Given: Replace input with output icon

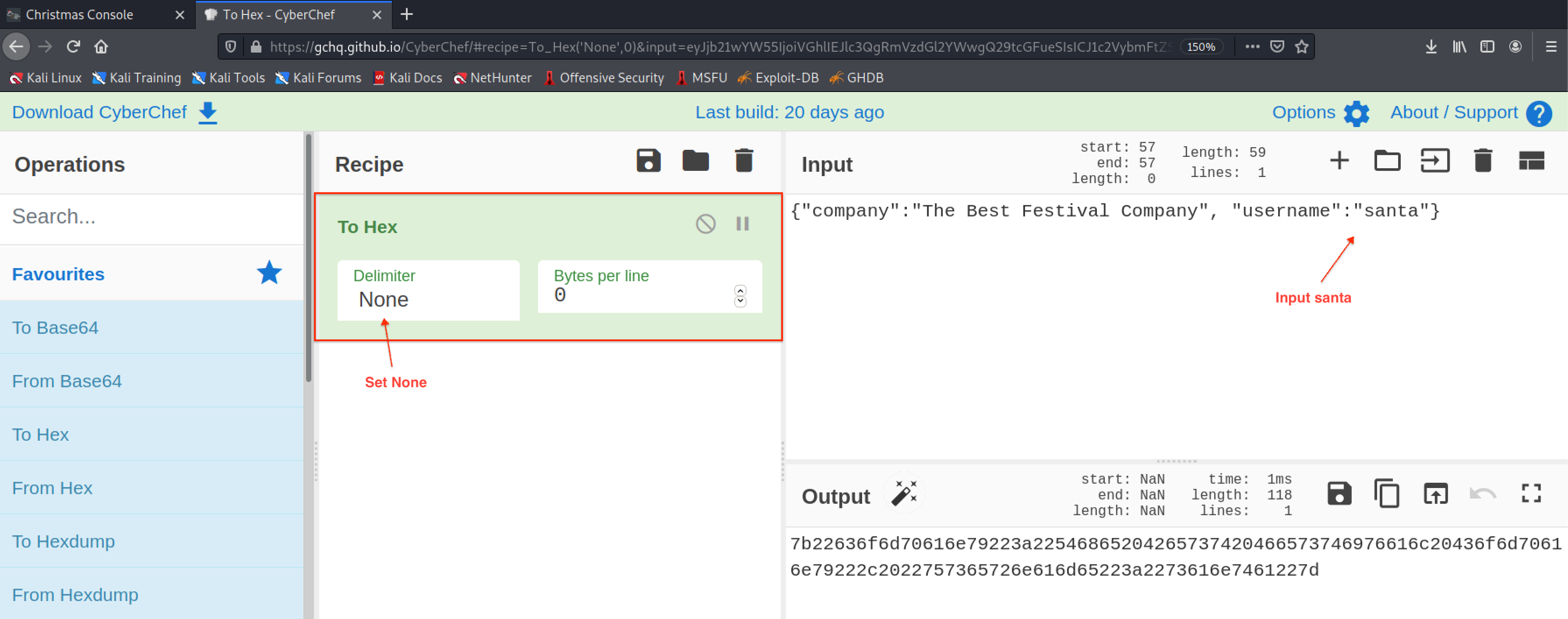Looking at the screenshot, I should (x=1435, y=494).
